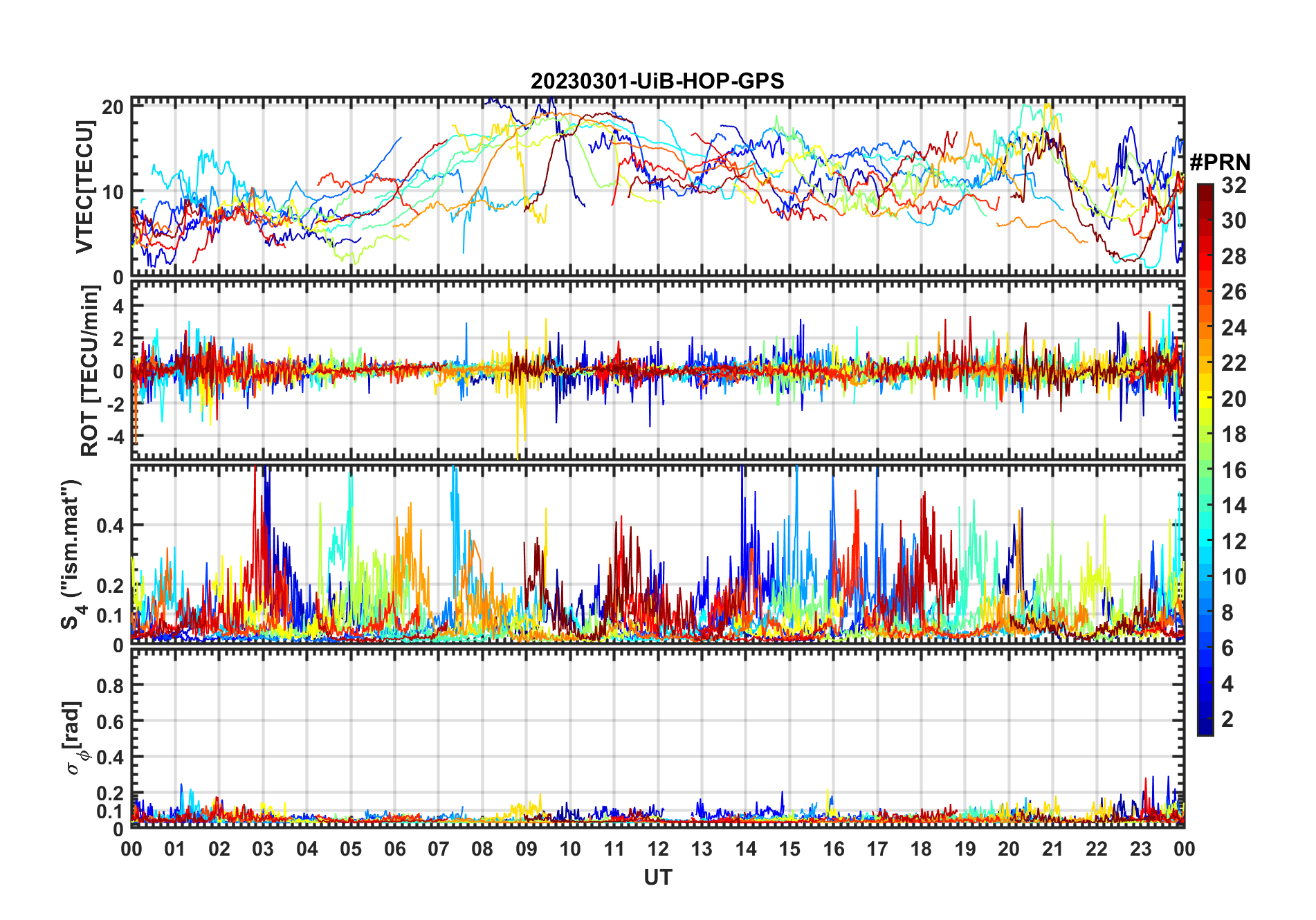The height and width of the screenshot is (920, 1316).
Task: Click colorbar tick label 18
Action: click(1234, 434)
